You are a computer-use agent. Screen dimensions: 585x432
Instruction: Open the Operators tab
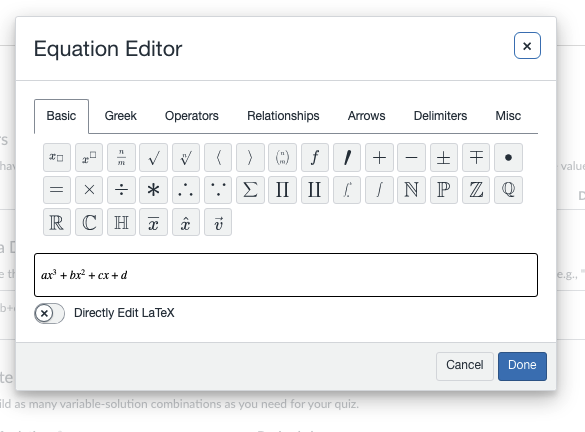[192, 116]
